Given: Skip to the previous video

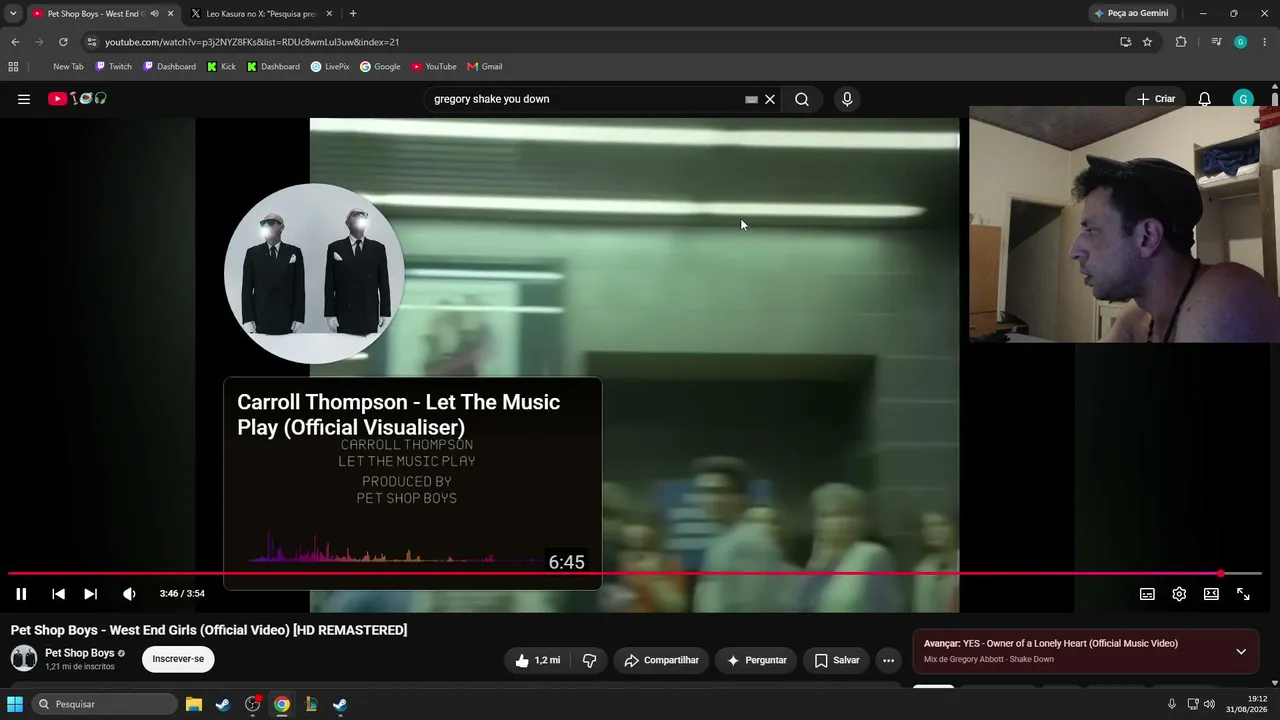Looking at the screenshot, I should click(59, 594).
